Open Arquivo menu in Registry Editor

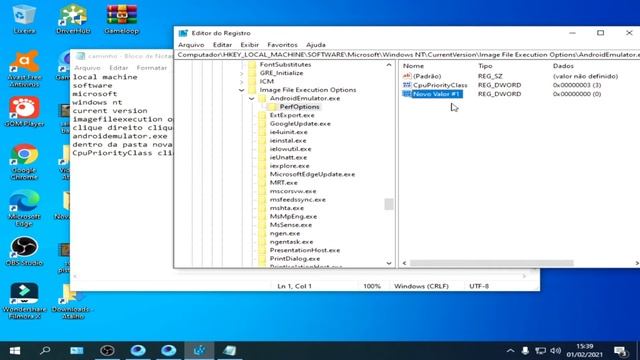tap(191, 44)
